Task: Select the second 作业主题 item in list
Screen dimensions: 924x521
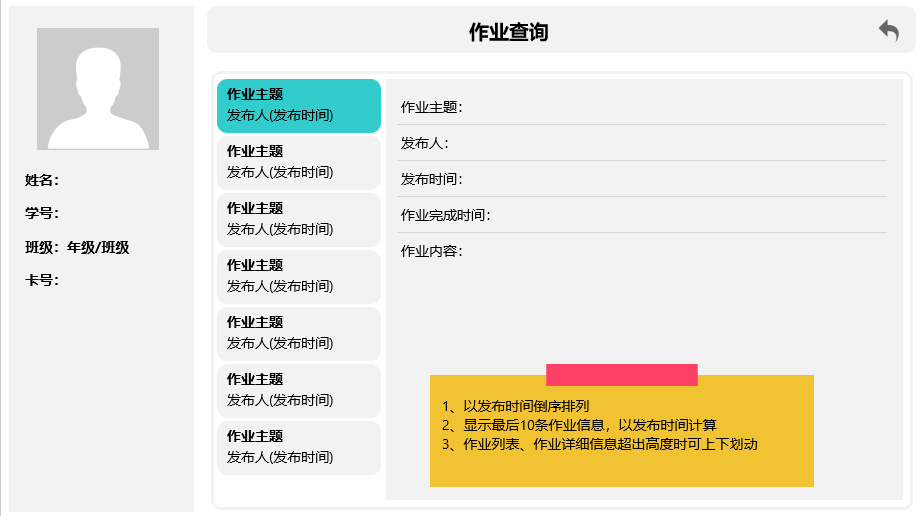Action: (x=299, y=162)
